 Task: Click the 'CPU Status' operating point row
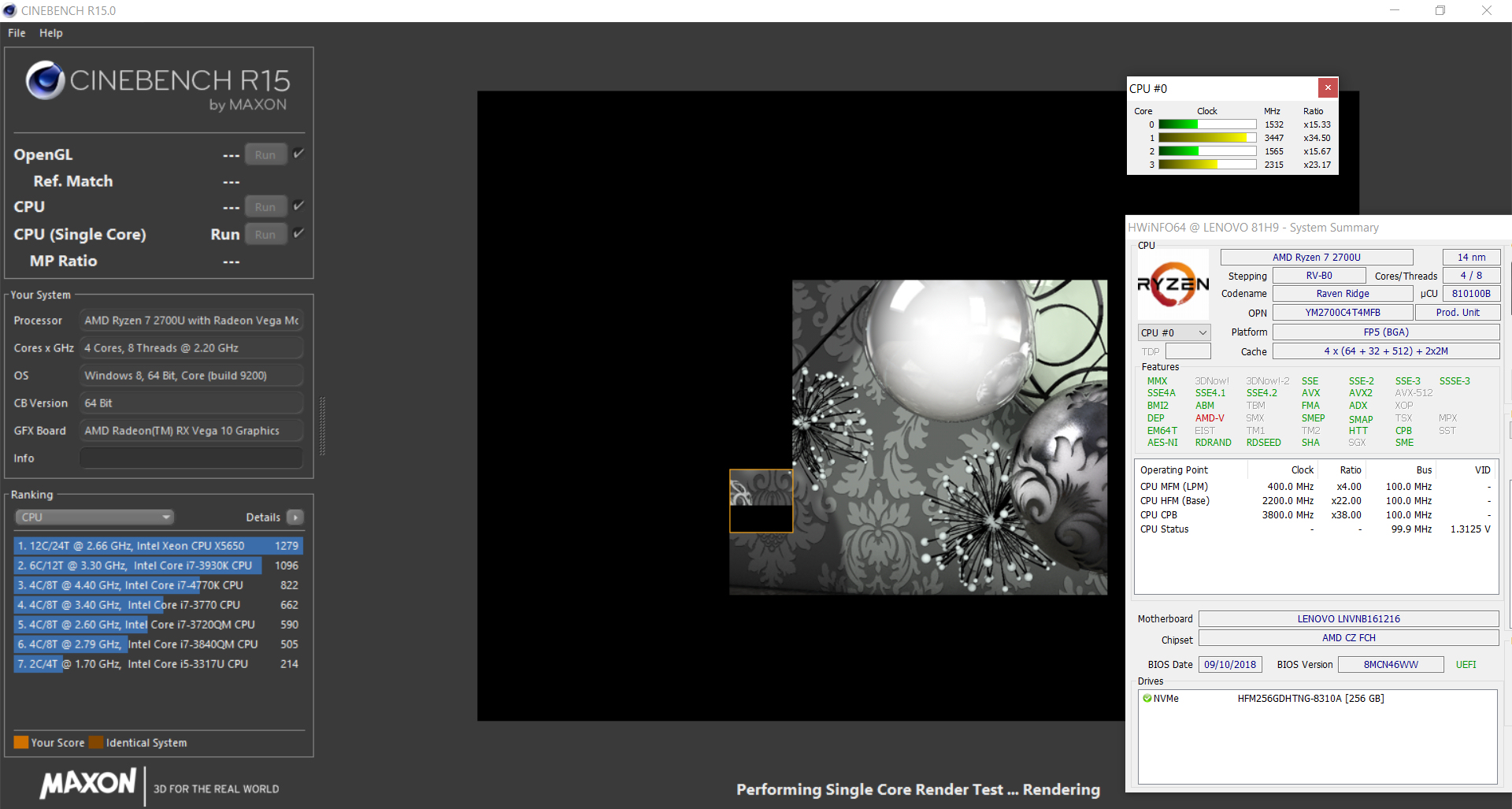(x=1315, y=529)
